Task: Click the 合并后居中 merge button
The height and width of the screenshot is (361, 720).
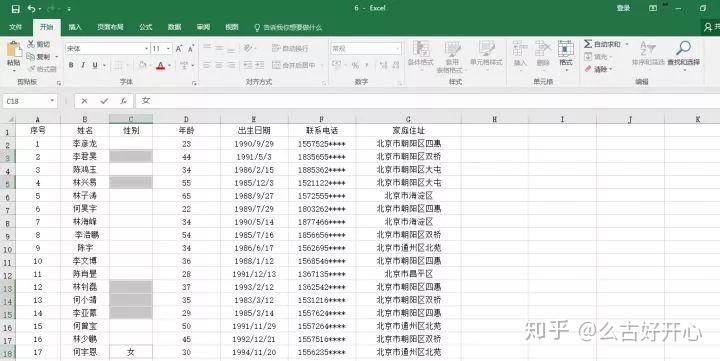Action: point(294,65)
